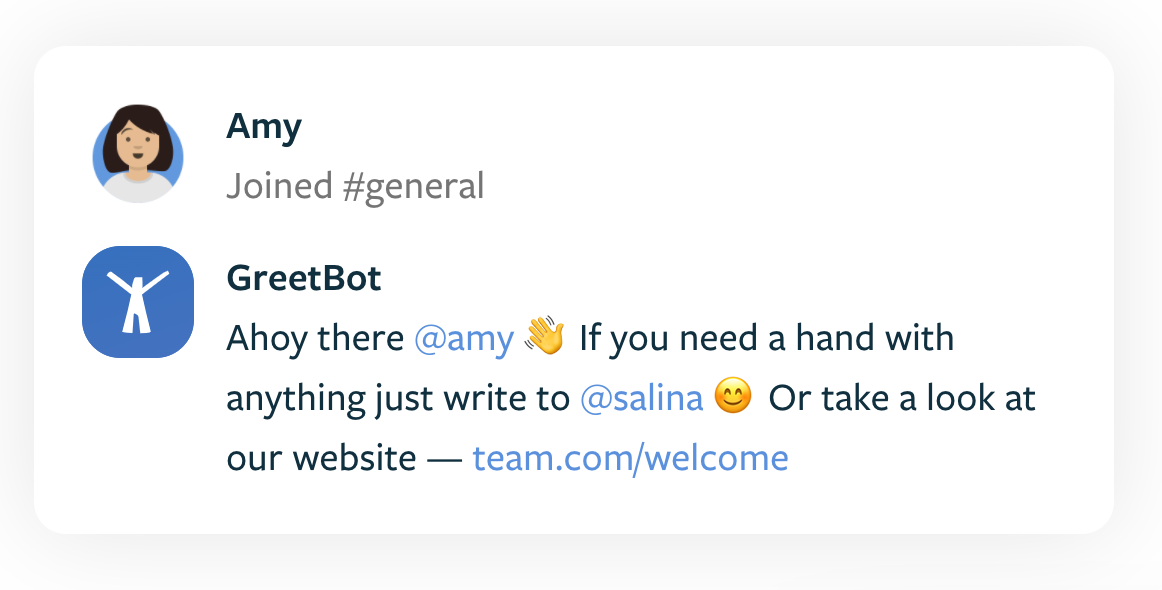This screenshot has height=590, width=1162.
Task: Click the waving hand emoji
Action: coord(545,336)
